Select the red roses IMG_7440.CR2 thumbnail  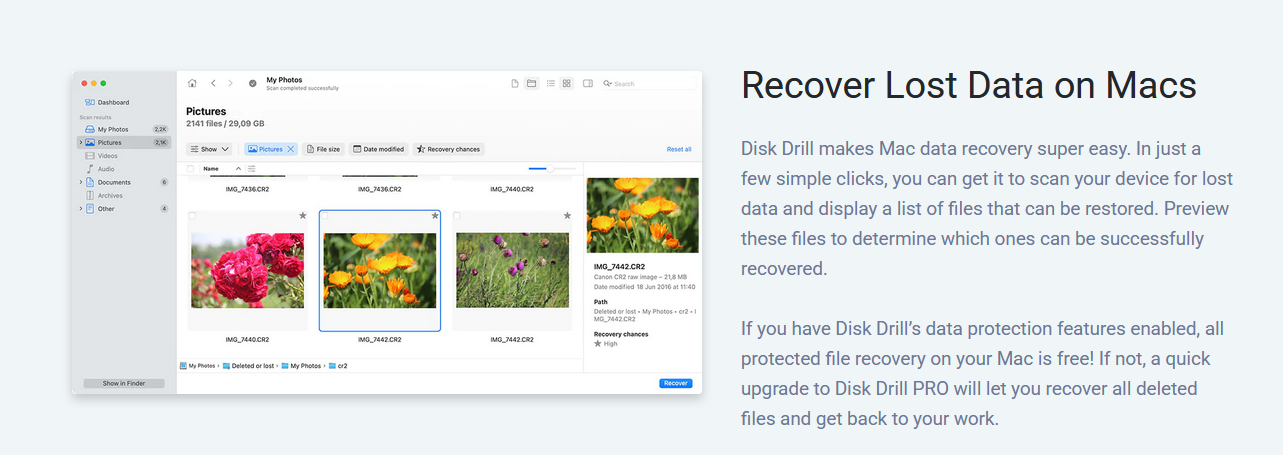[x=247, y=270]
